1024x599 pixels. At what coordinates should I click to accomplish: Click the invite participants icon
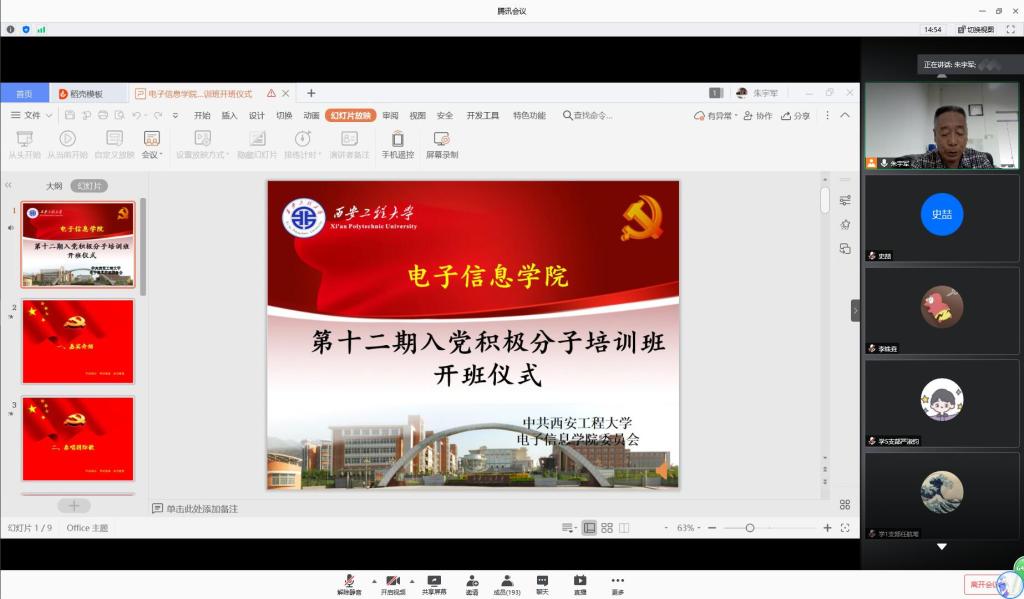(x=471, y=584)
